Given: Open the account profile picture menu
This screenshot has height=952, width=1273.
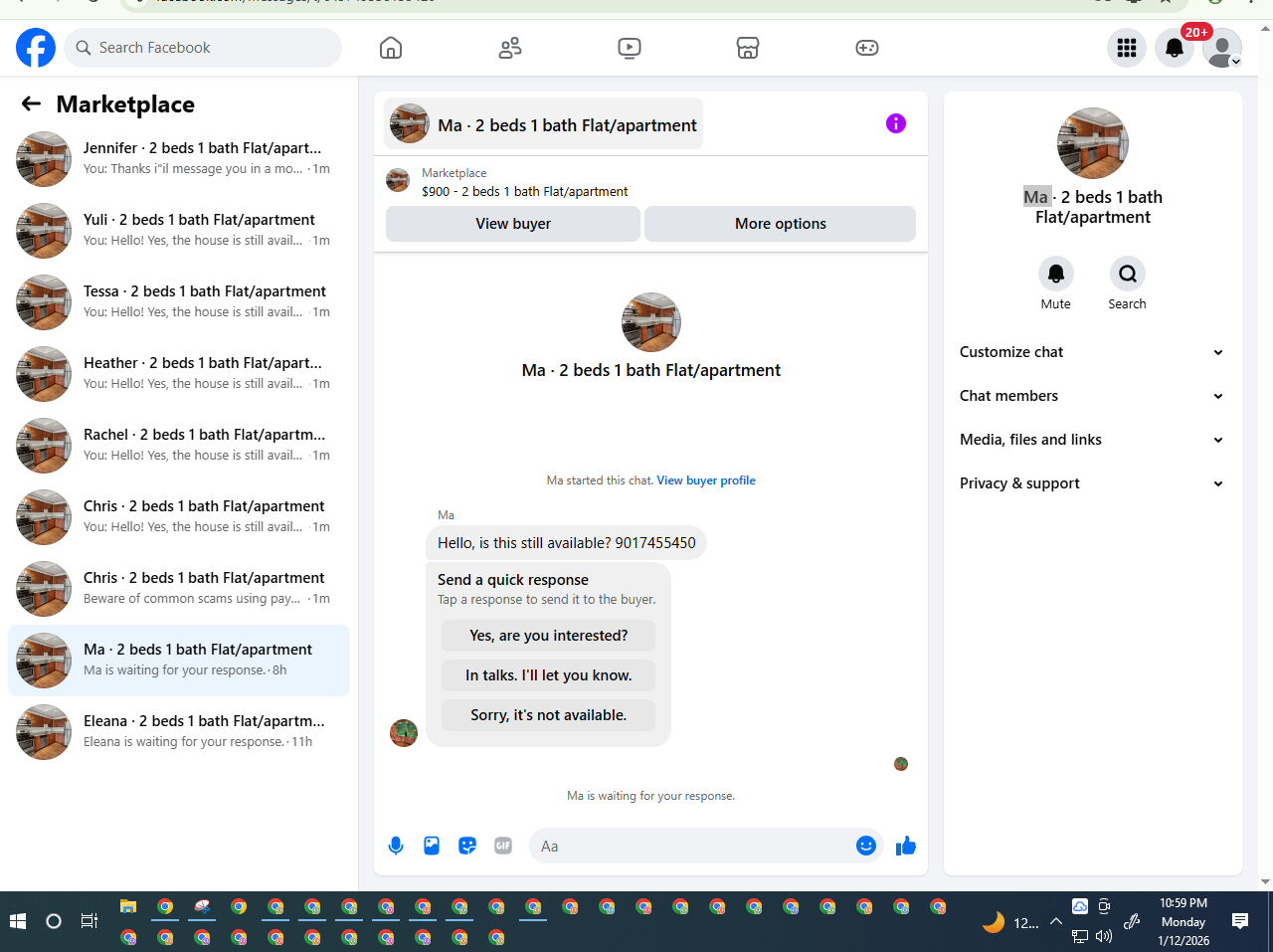Looking at the screenshot, I should click(1221, 48).
